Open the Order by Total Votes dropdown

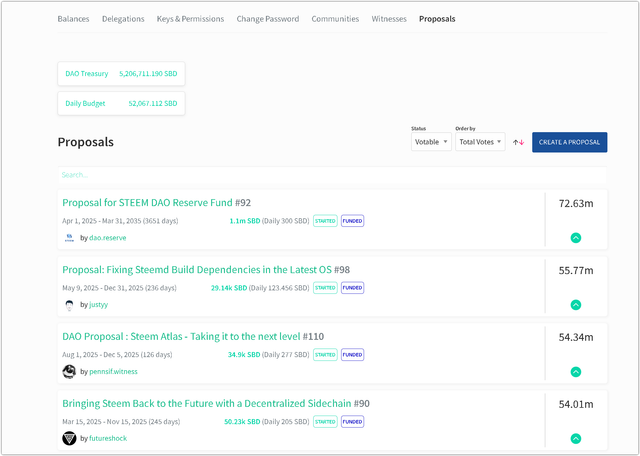pyautogui.click(x=480, y=142)
